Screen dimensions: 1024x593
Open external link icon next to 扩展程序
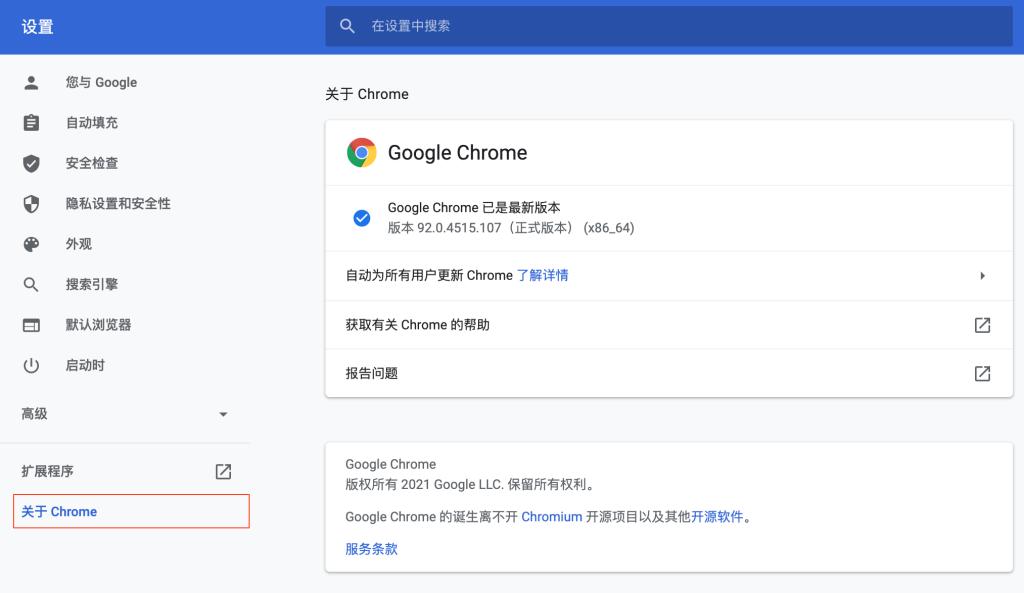tap(223, 471)
